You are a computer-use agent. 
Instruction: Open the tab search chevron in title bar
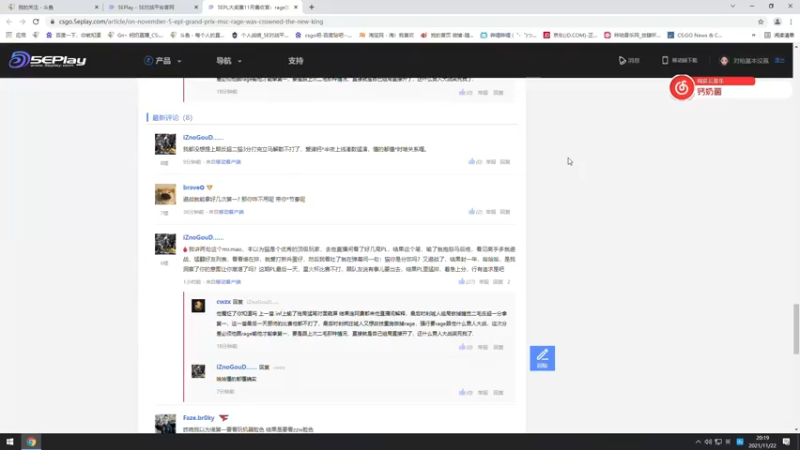click(733, 6)
